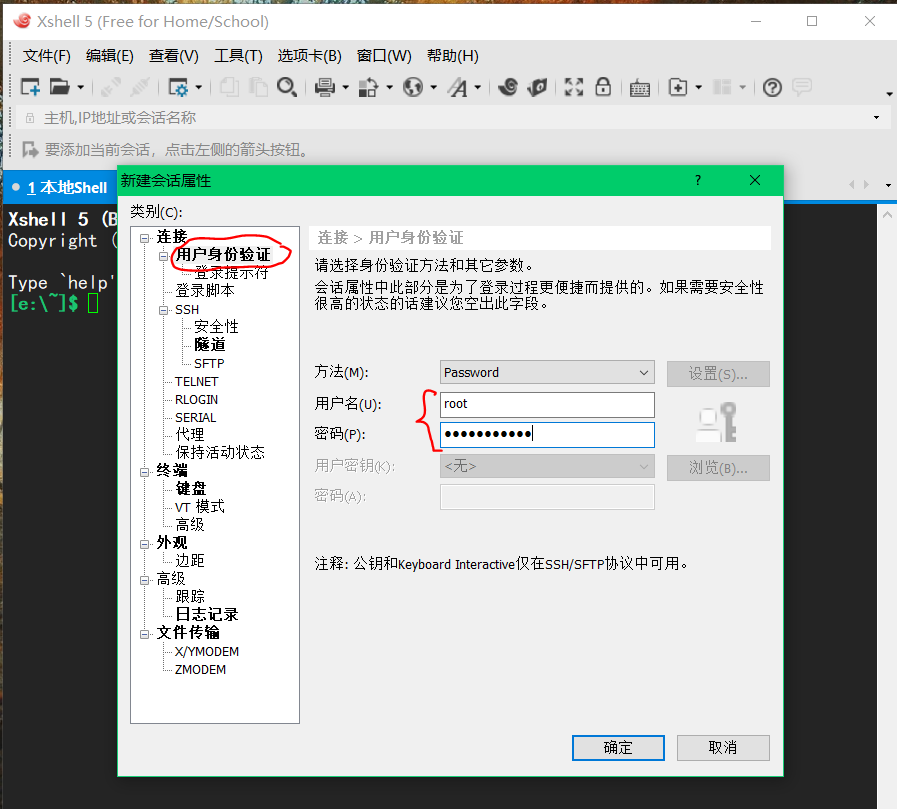Click the add-session arrow icon
The height and width of the screenshot is (809, 897).
[30, 149]
